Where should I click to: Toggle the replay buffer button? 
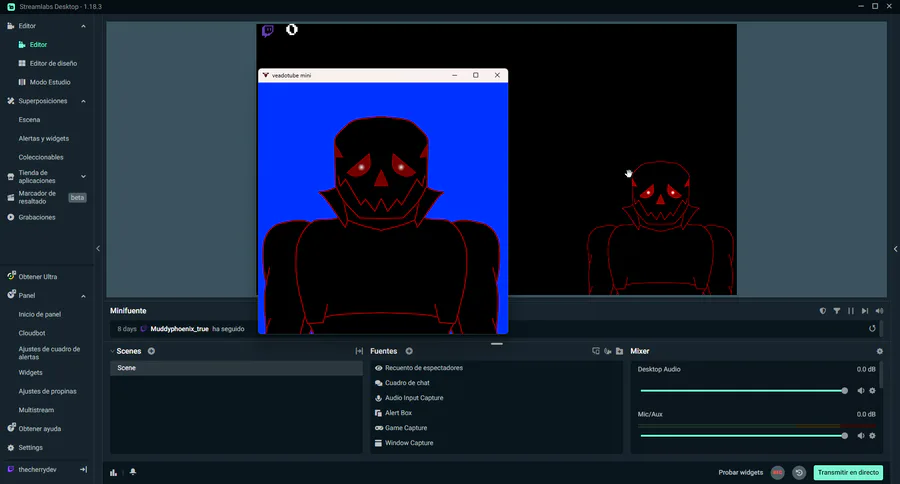[x=799, y=473]
